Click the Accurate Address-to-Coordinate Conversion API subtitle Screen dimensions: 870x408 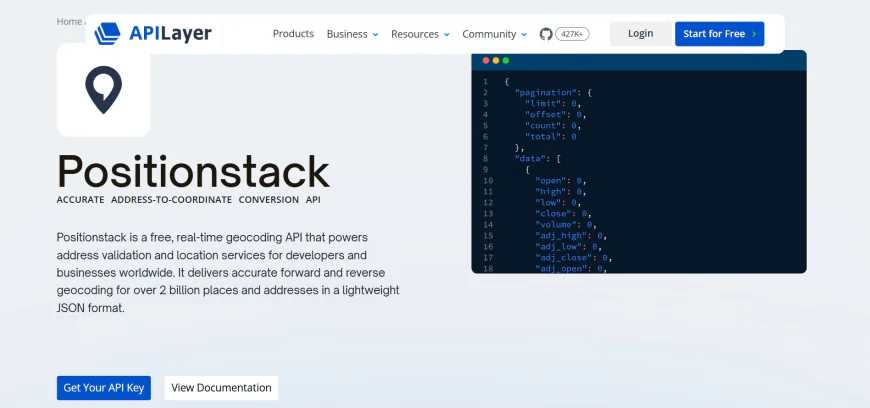pyautogui.click(x=189, y=200)
